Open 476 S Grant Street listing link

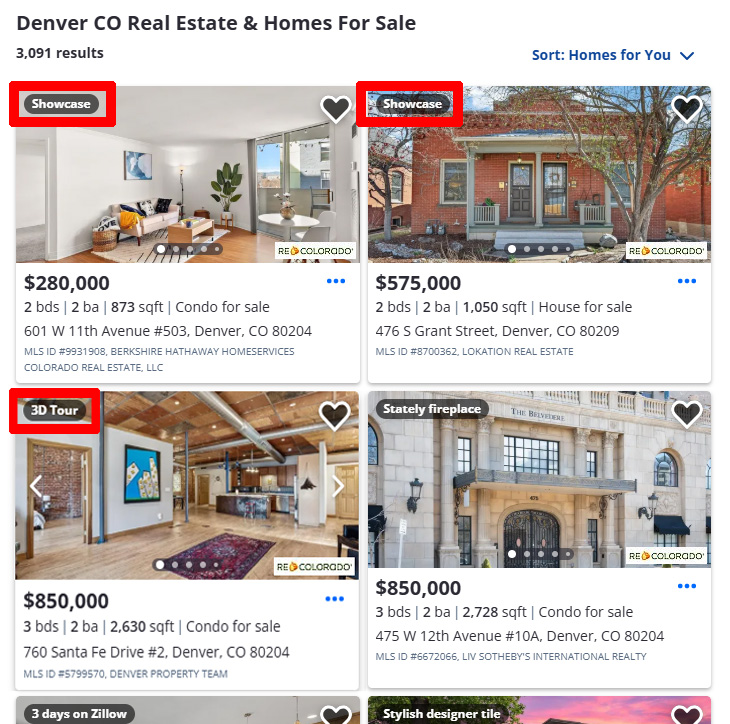click(x=497, y=331)
